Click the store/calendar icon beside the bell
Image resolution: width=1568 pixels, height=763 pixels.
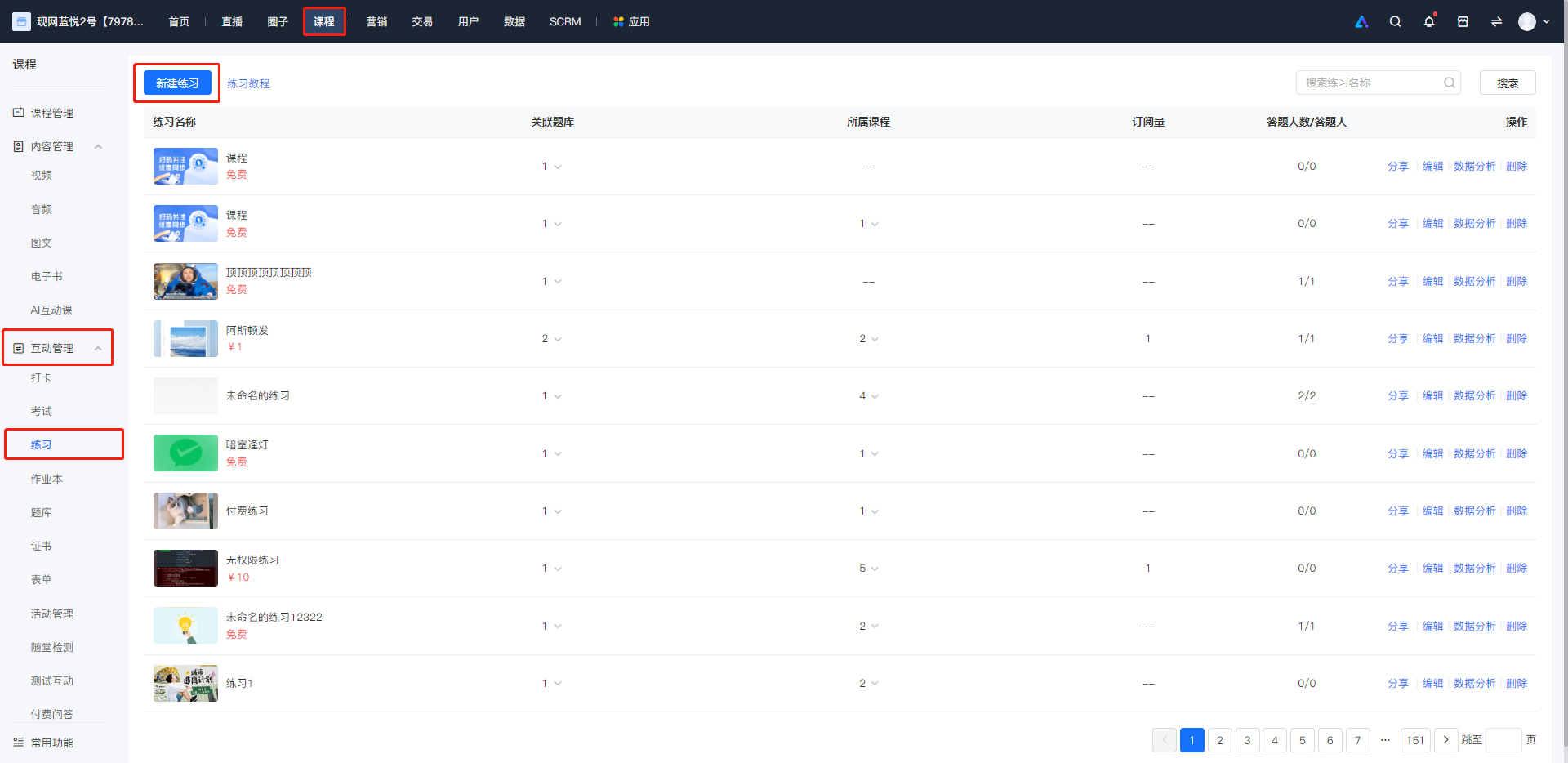pos(1463,22)
